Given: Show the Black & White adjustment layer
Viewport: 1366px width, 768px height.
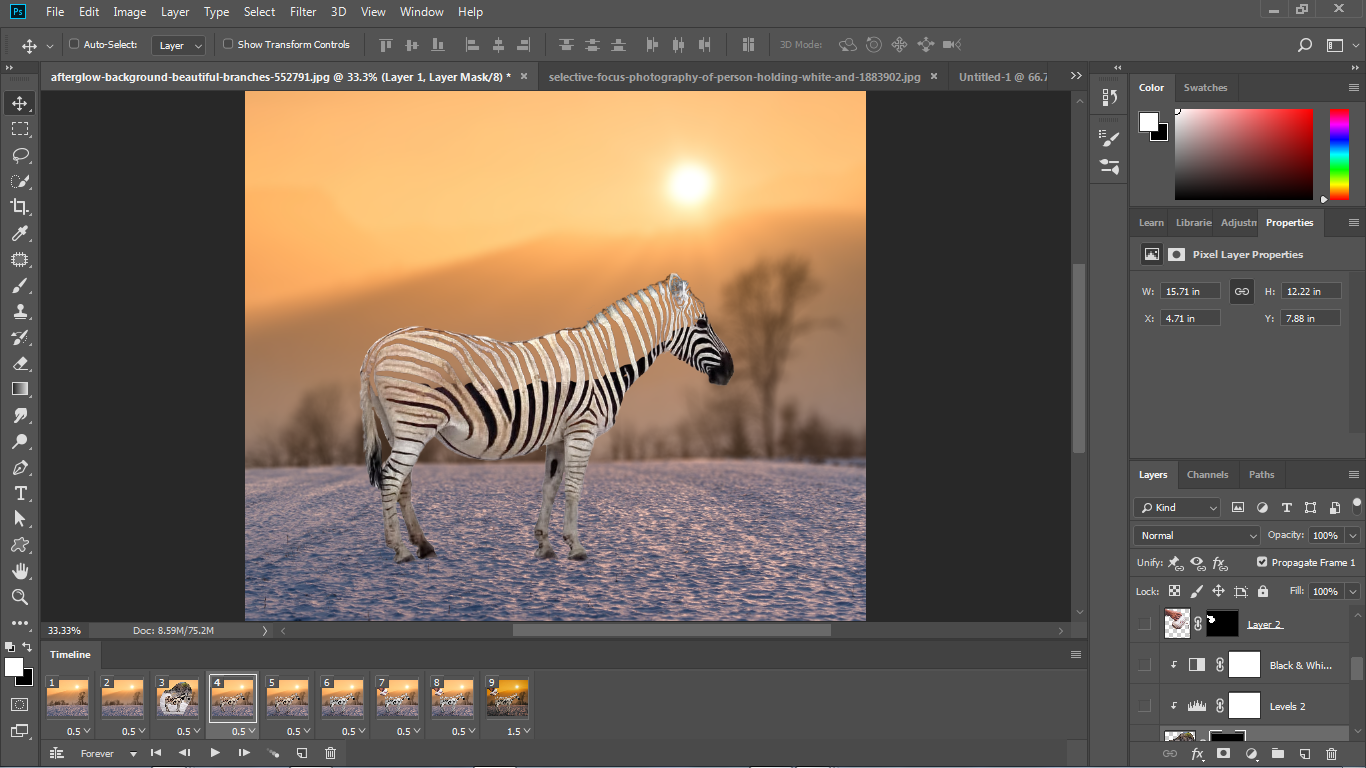Looking at the screenshot, I should (1144, 665).
